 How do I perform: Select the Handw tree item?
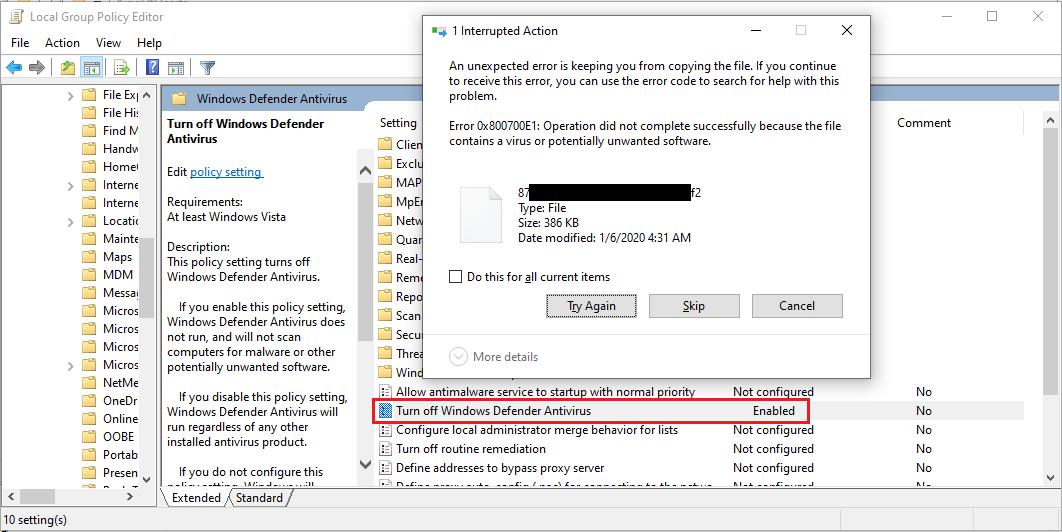coord(120,148)
